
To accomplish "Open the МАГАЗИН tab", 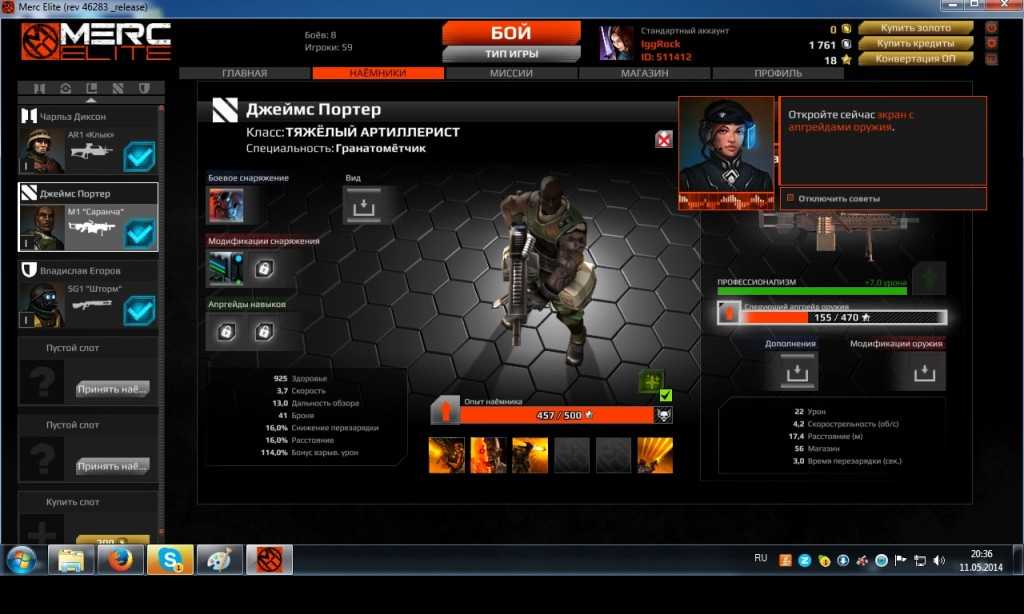I will coord(644,73).
